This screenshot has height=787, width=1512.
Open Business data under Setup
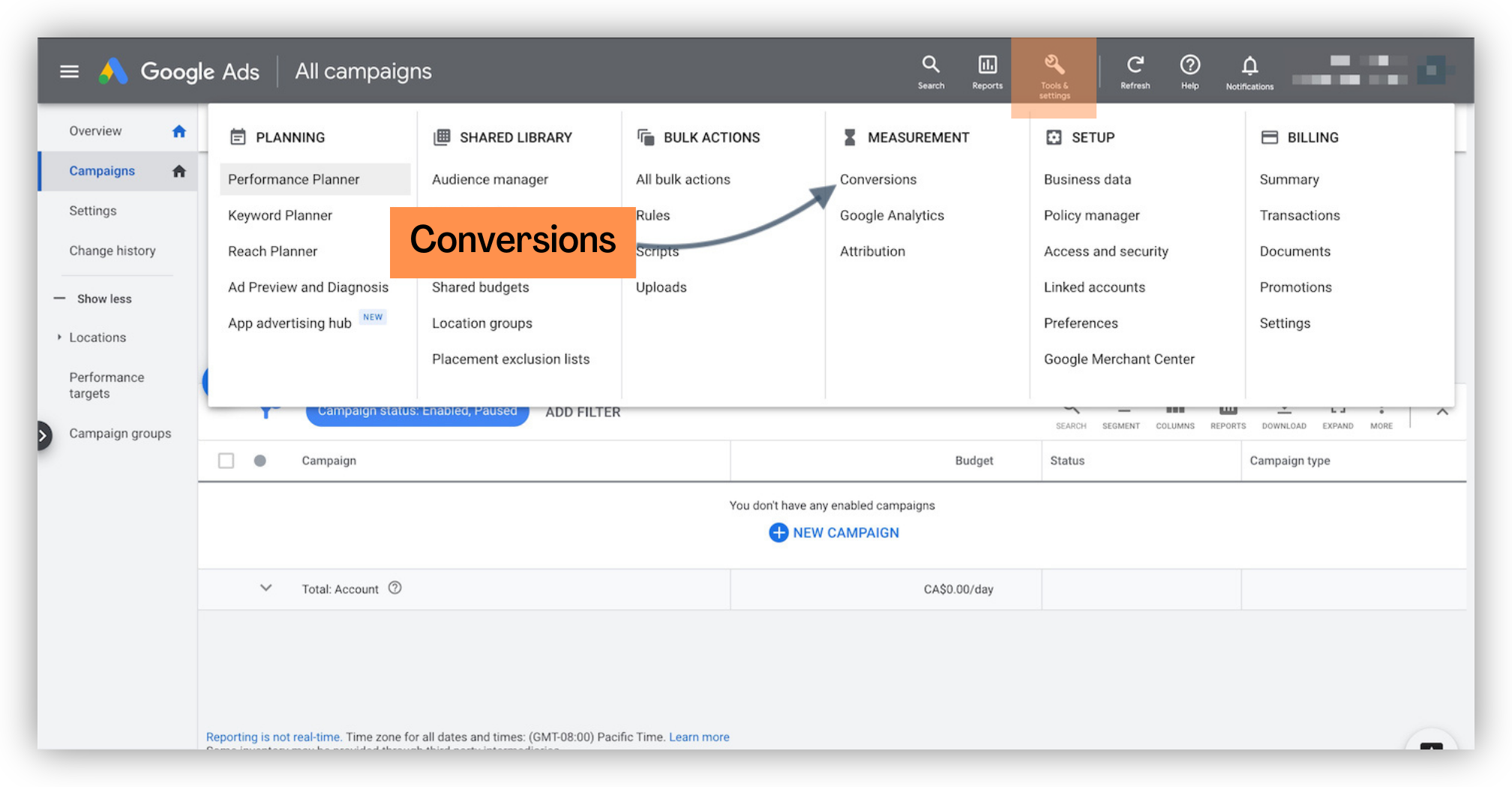pyautogui.click(x=1087, y=179)
